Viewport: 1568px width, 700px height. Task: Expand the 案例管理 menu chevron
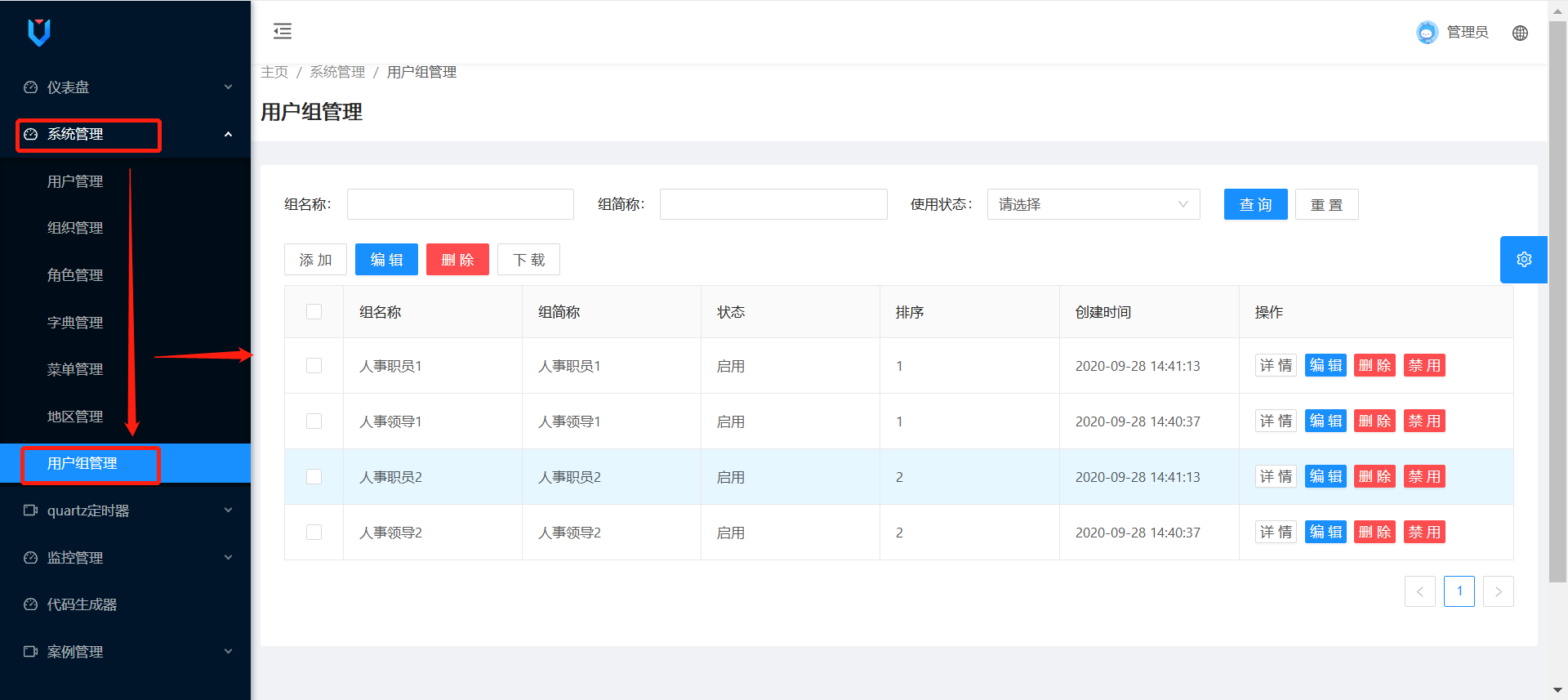[229, 652]
